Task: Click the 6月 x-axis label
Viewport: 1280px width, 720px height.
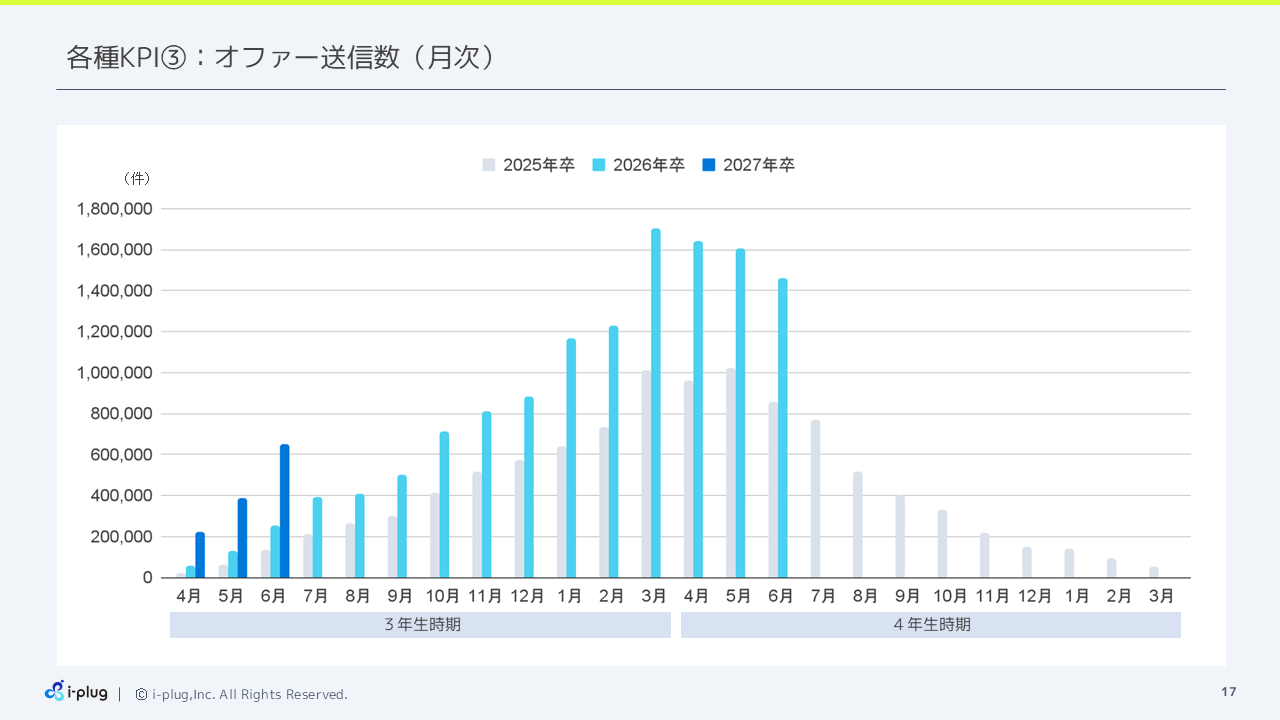Action: pyautogui.click(x=272, y=595)
